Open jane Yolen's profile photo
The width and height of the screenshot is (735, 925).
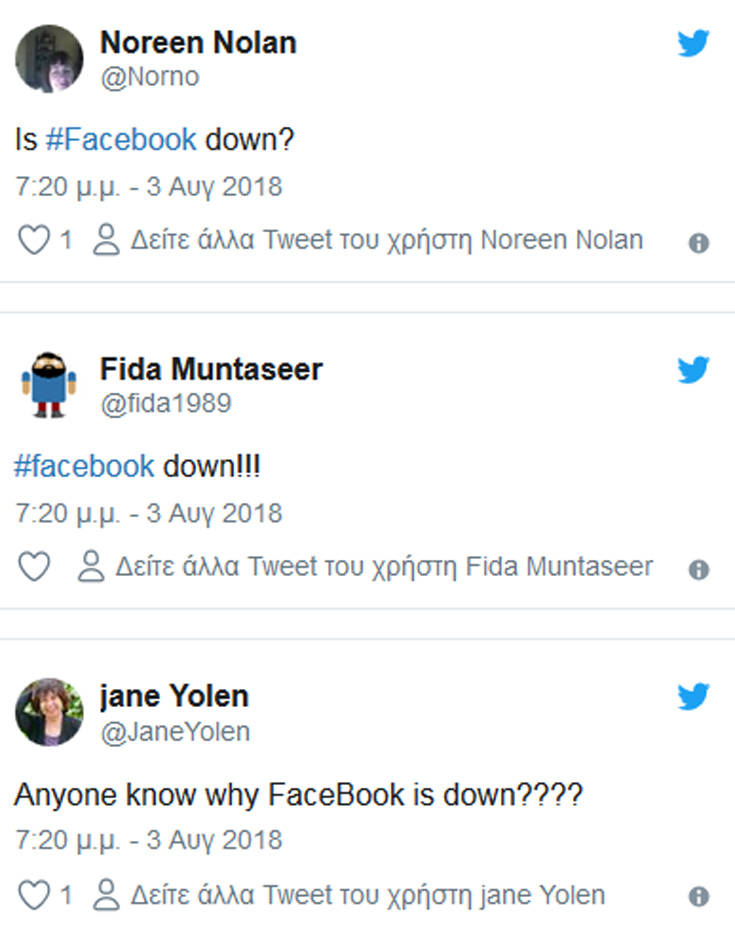[x=49, y=712]
